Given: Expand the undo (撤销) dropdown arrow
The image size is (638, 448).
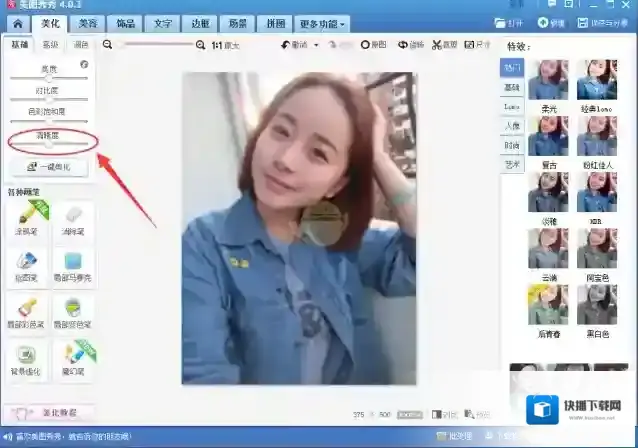Looking at the screenshot, I should 316,45.
